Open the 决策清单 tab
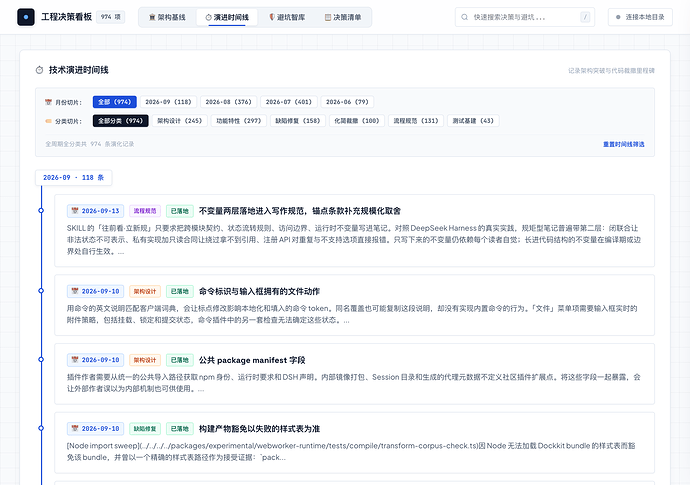The height and width of the screenshot is (485, 690). pos(343,17)
